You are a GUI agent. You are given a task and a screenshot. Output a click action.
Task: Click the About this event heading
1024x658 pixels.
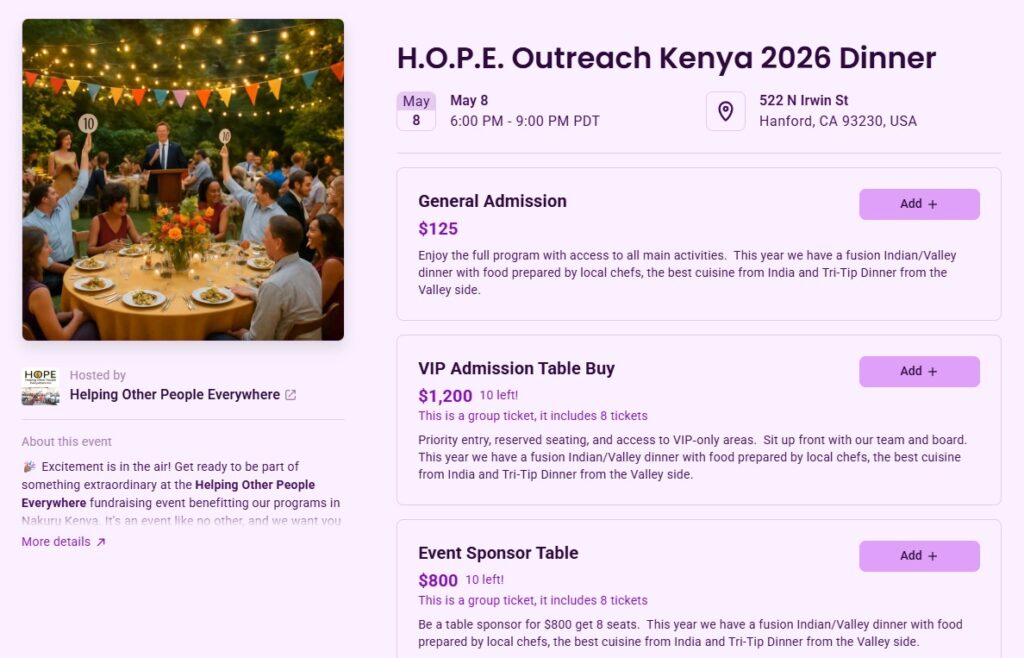67,442
